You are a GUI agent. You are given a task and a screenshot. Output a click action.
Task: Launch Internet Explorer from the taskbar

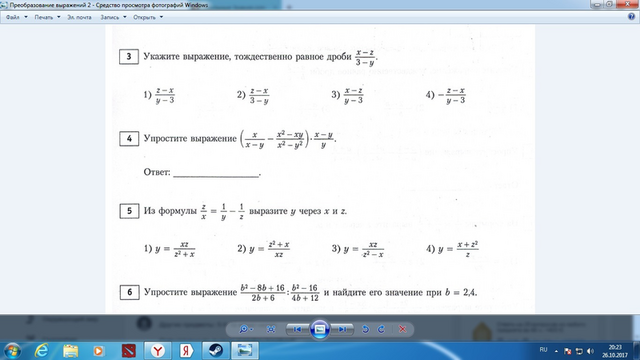point(42,351)
